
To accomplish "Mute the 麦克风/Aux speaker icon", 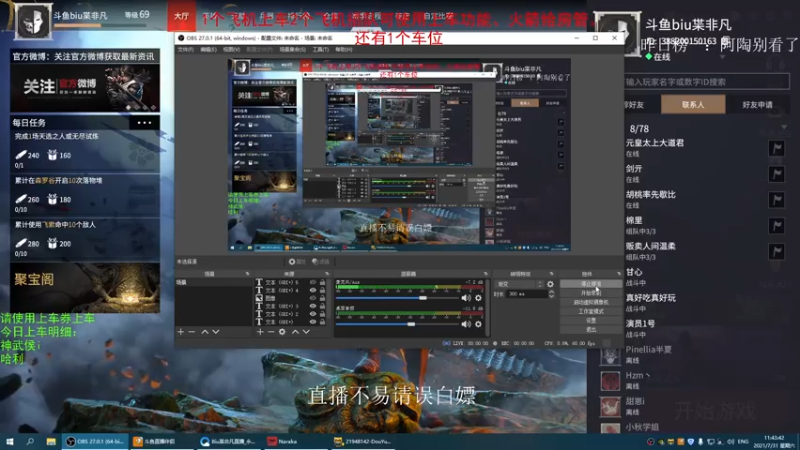I will pos(466,297).
